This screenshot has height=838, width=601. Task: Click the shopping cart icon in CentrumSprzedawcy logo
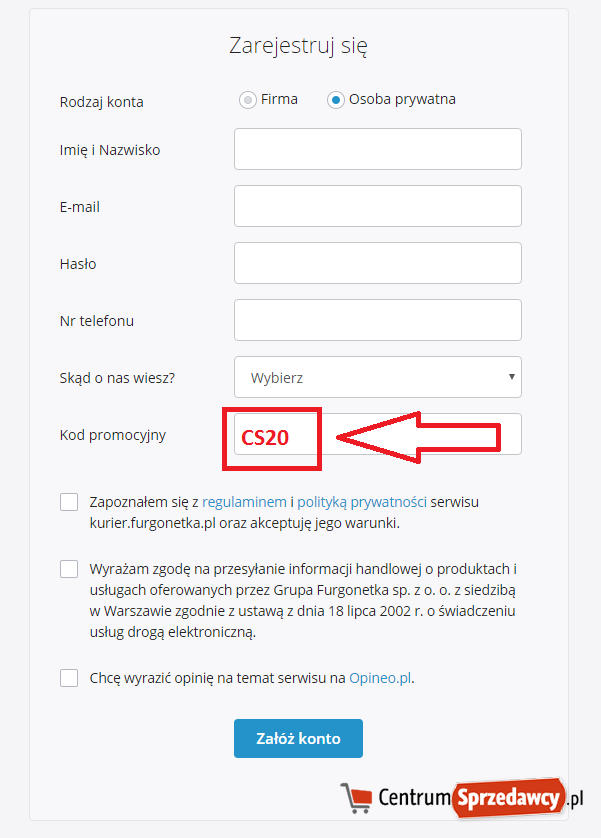(x=357, y=797)
